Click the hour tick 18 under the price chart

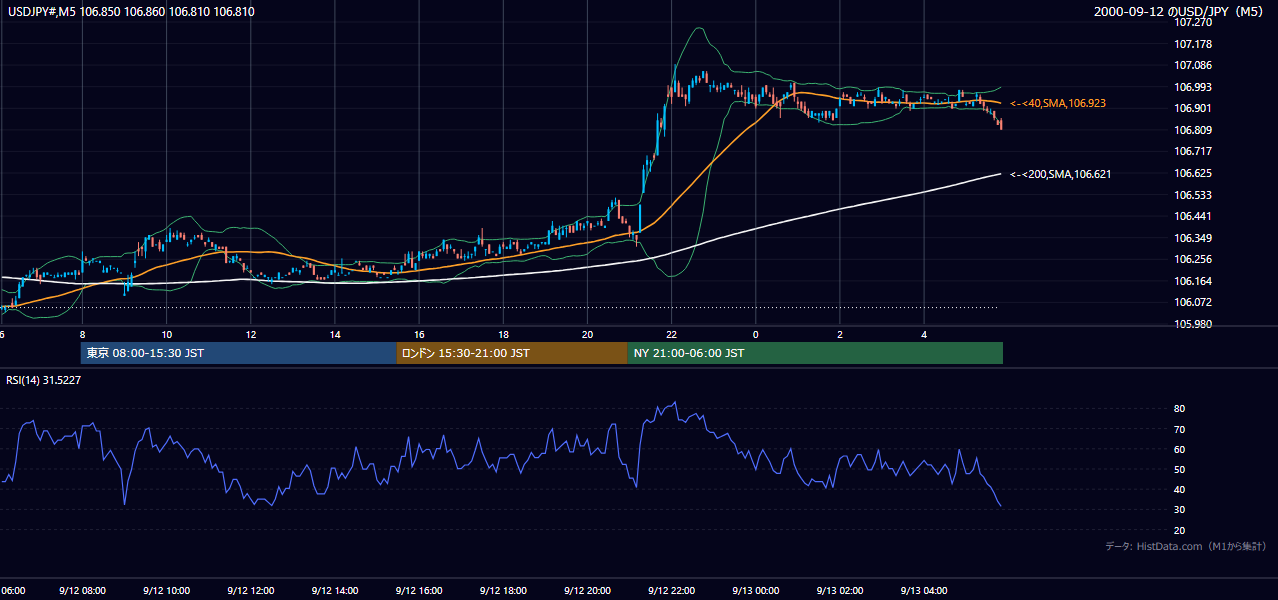503,334
